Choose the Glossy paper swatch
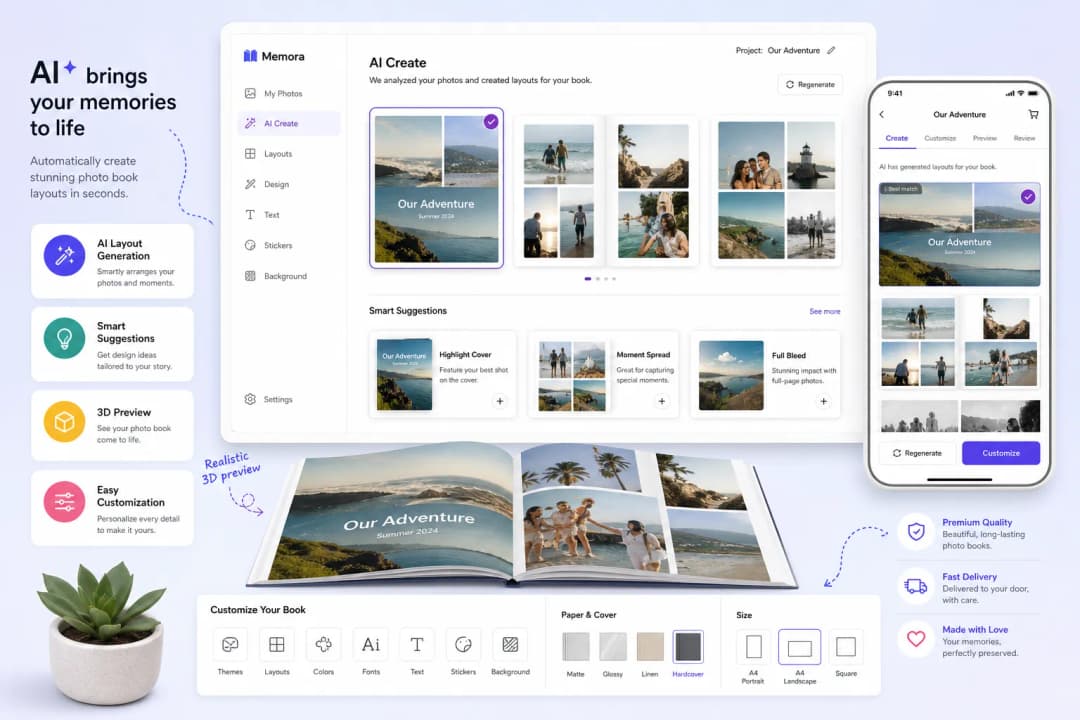The width and height of the screenshot is (1080, 720). coord(612,647)
